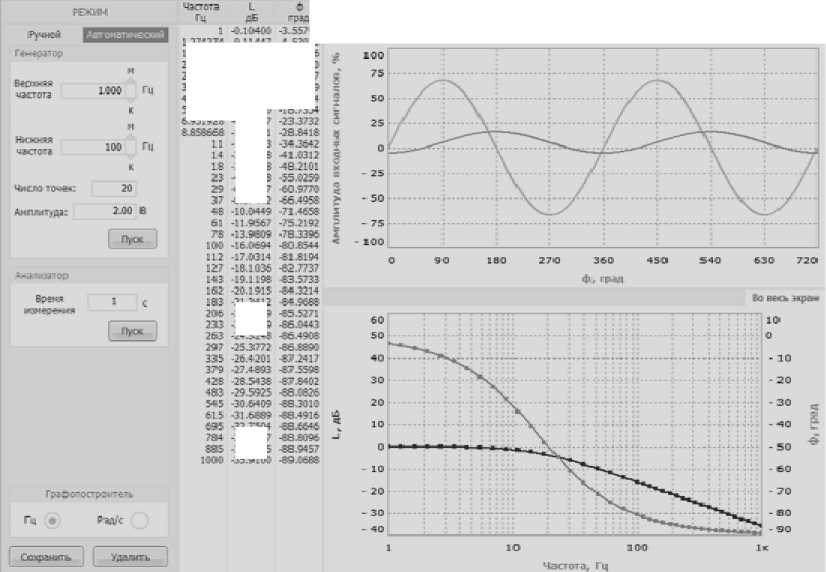Click the Амплитуда value field
Viewport: 826px width, 572px height.
tap(107, 211)
